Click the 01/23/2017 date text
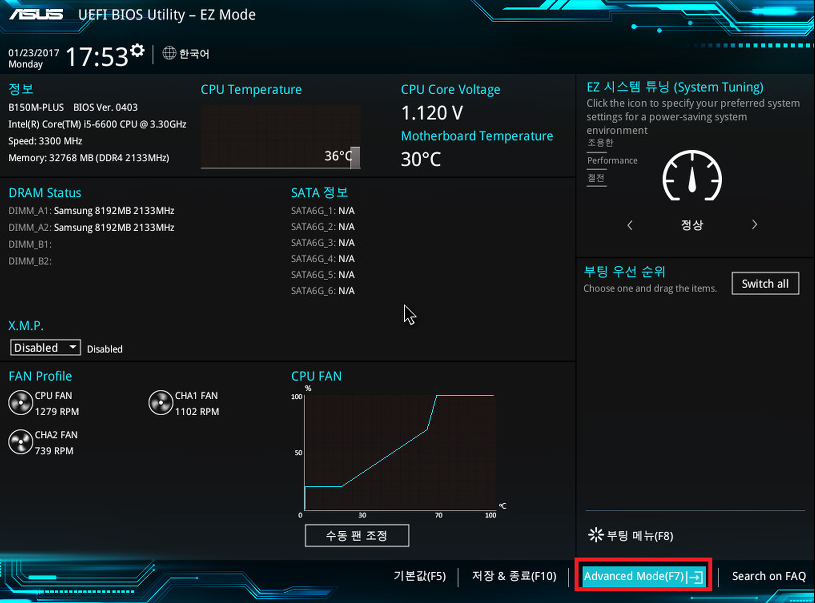The image size is (815, 603). coord(34,53)
